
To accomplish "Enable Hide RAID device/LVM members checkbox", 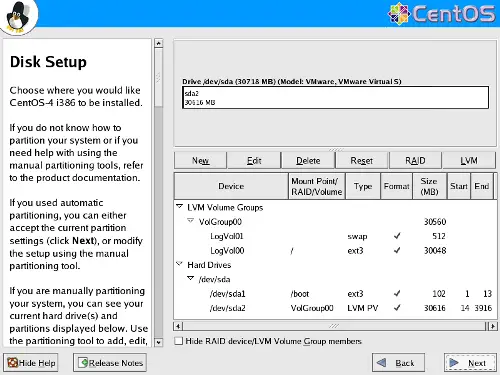I will point(179,341).
